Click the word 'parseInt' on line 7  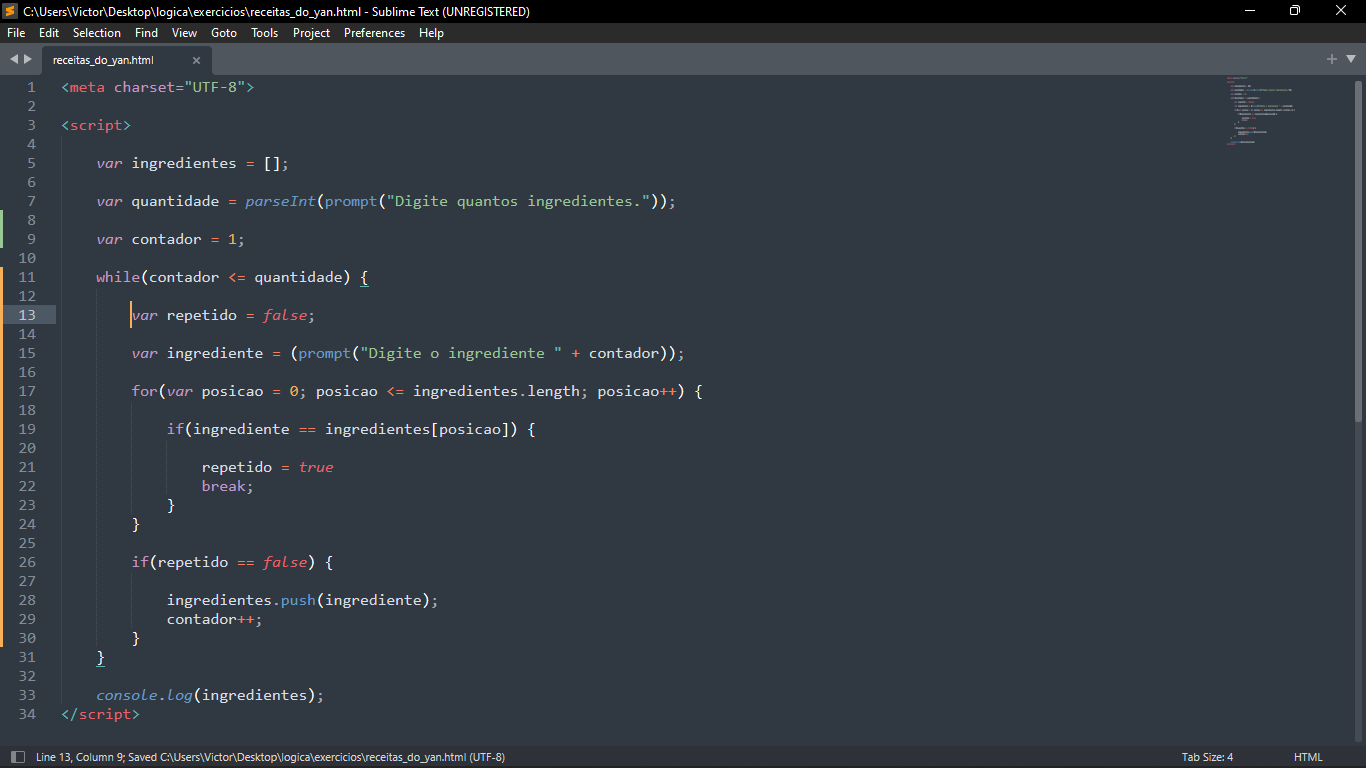pyautogui.click(x=280, y=201)
